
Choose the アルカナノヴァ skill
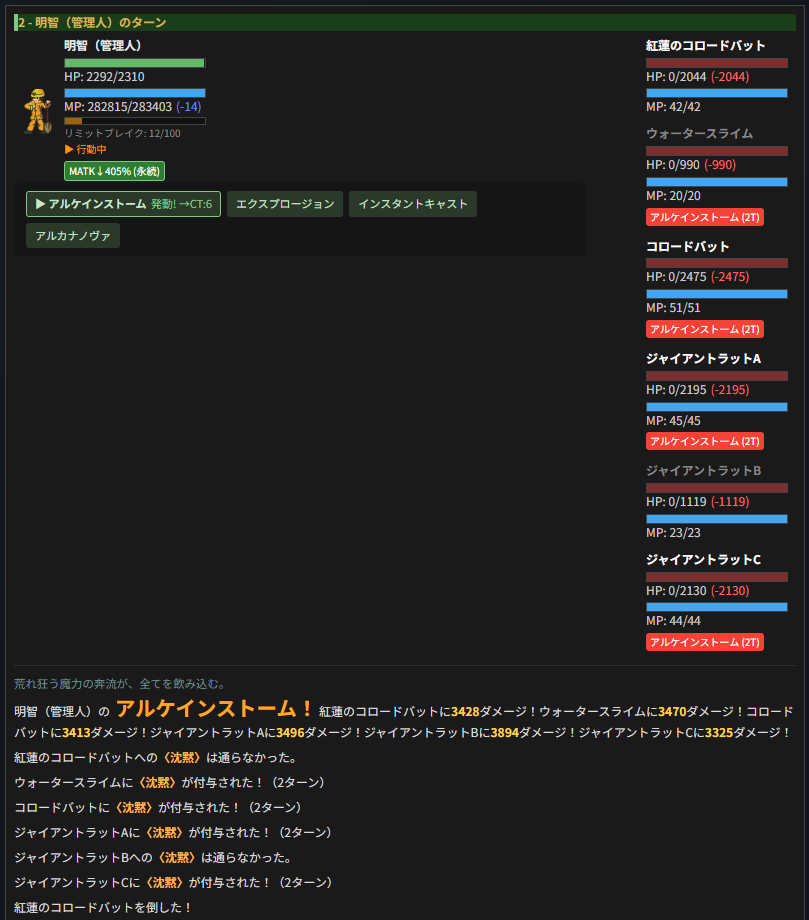click(x=73, y=236)
